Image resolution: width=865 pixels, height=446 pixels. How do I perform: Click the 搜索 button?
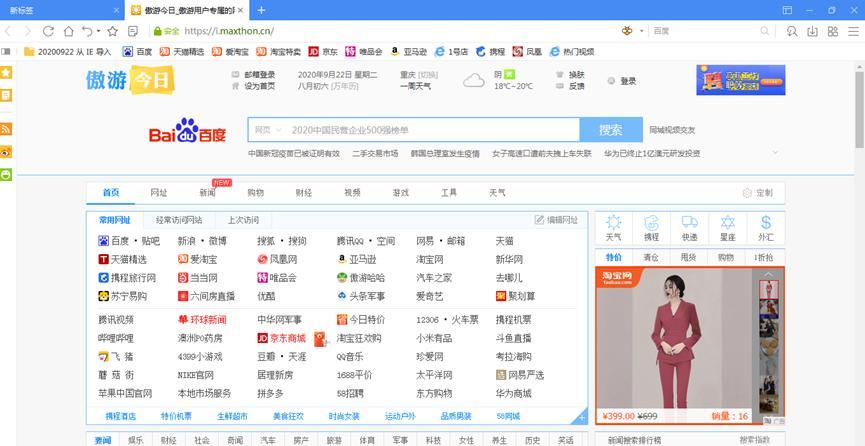(x=611, y=130)
